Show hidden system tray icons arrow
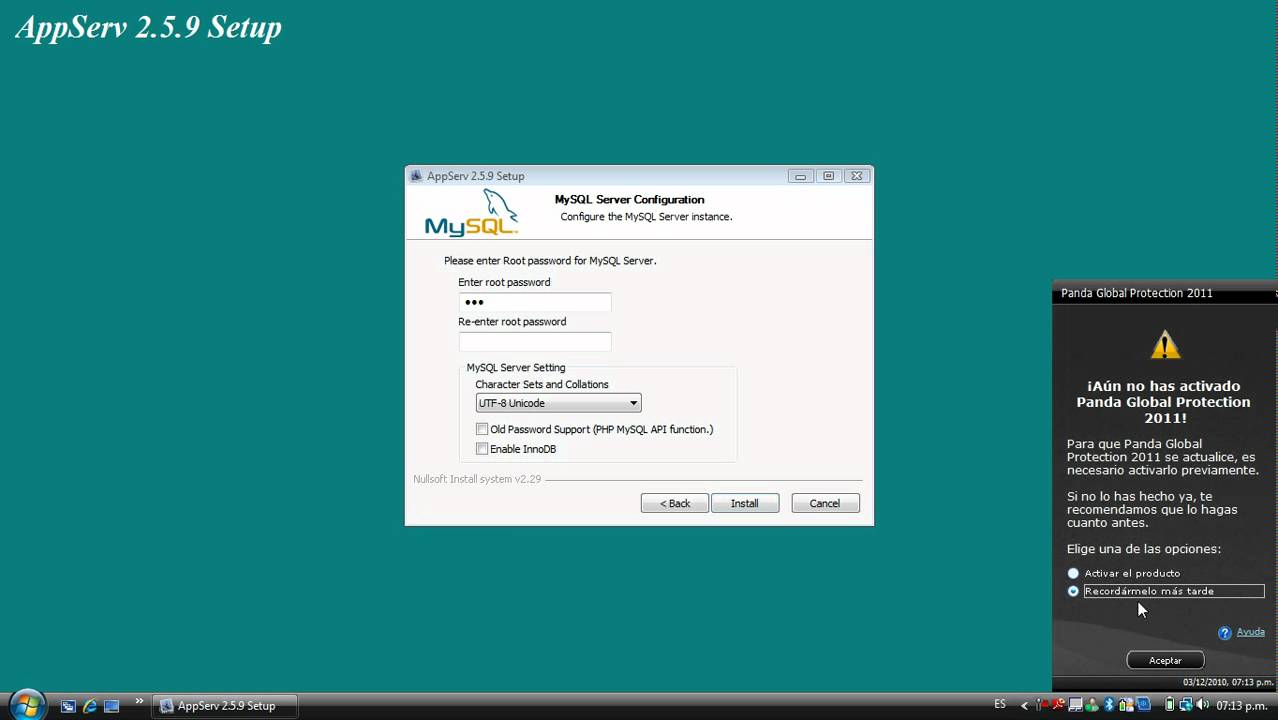 [x=1024, y=706]
